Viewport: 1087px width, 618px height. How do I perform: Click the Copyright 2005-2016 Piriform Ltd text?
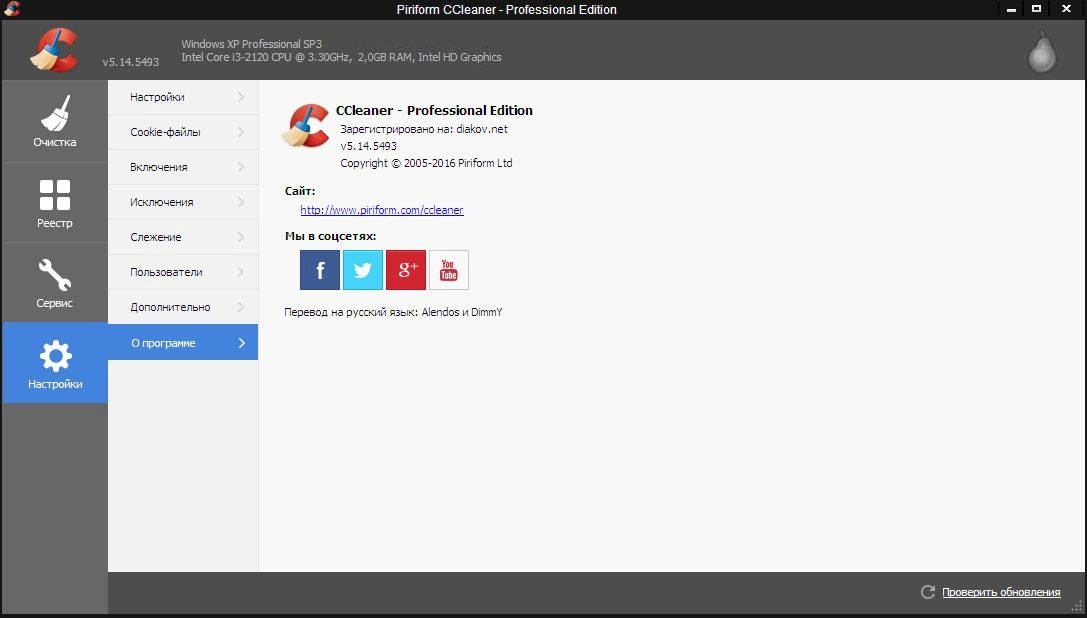(426, 163)
